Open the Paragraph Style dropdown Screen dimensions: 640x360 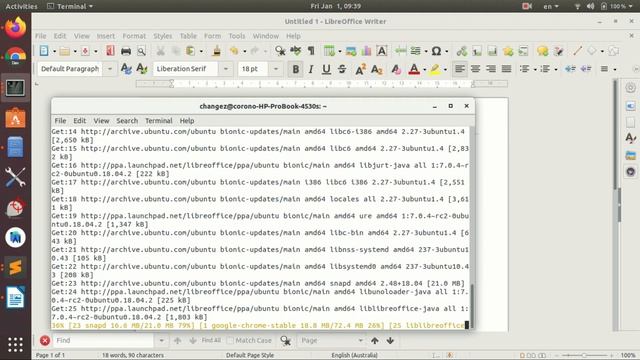point(110,69)
